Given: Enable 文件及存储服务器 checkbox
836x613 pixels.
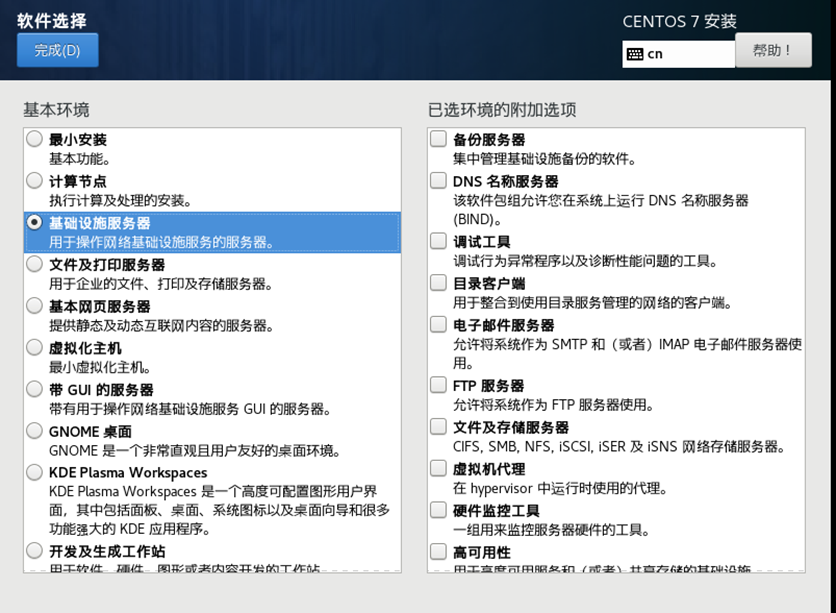Looking at the screenshot, I should (x=438, y=426).
